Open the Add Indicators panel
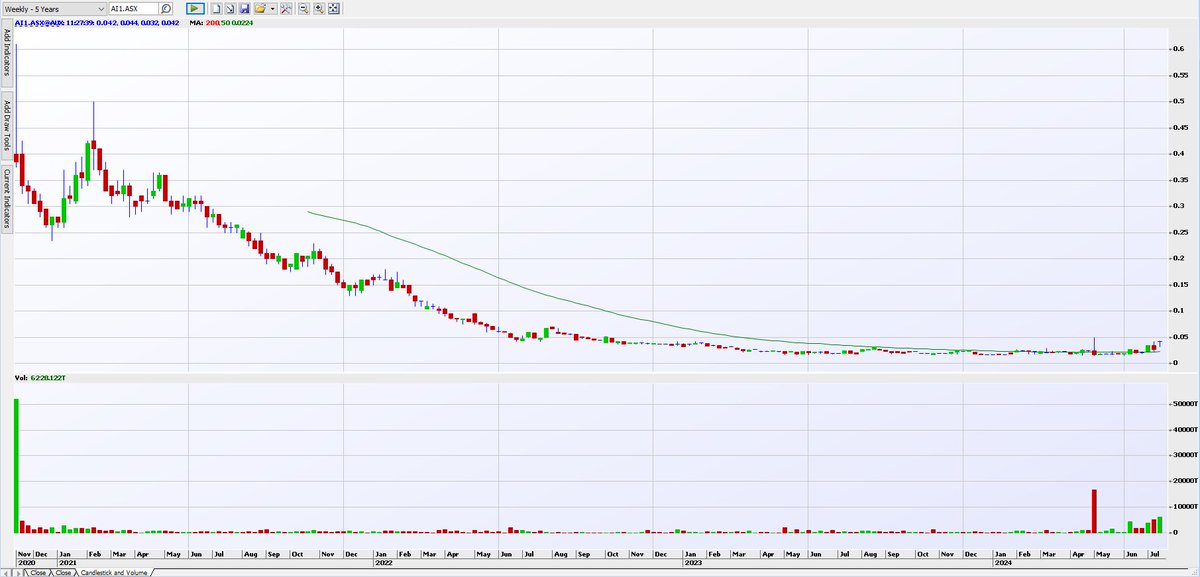 [x=7, y=55]
